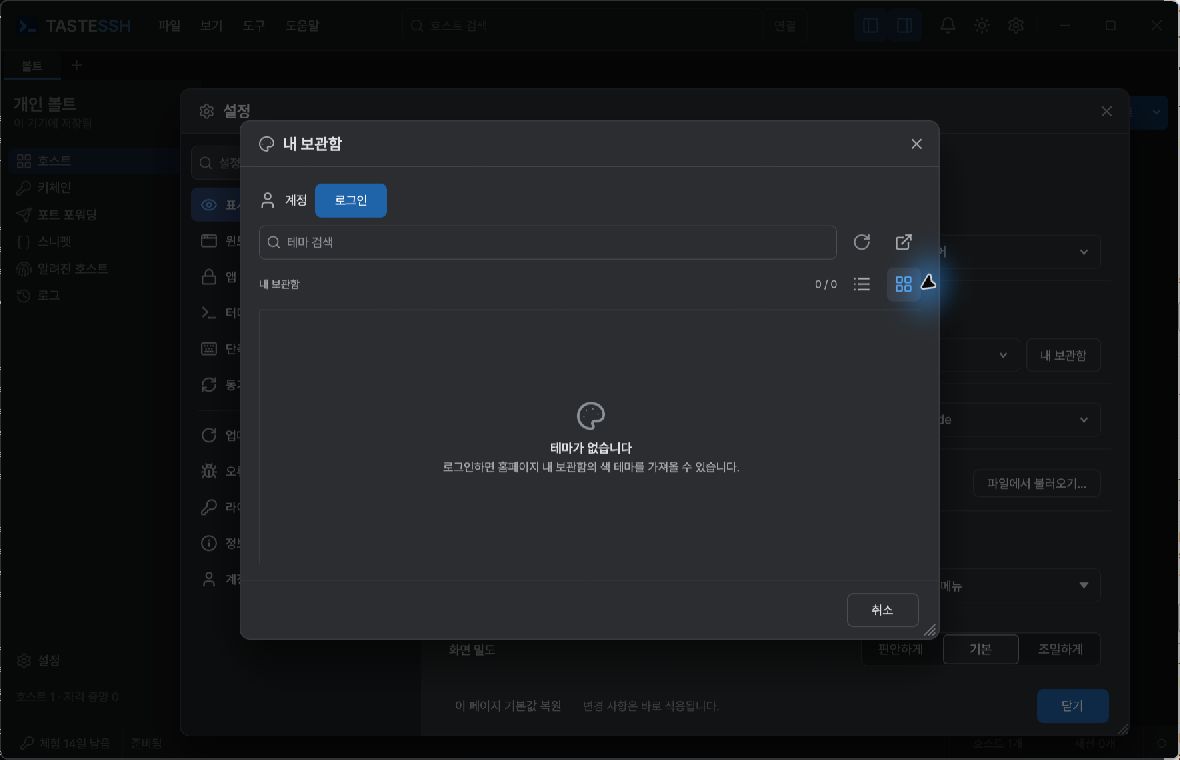Click 파일에서 불러오기... button
The image size is (1180, 760).
click(1036, 483)
